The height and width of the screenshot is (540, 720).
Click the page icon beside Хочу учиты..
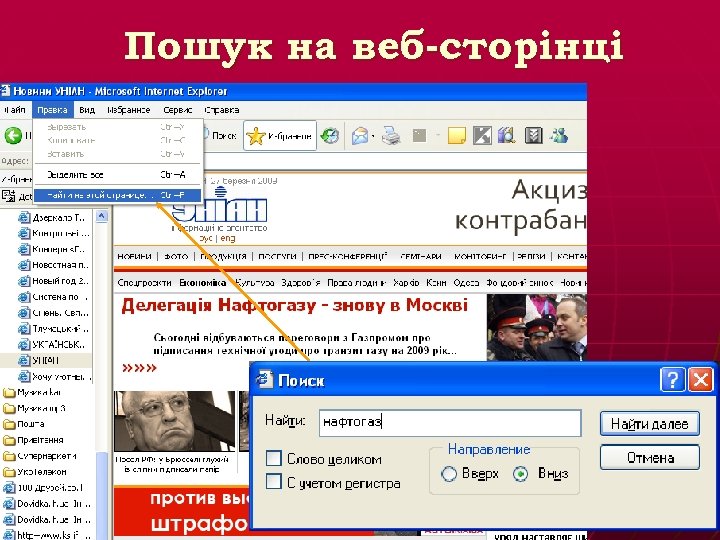pyautogui.click(x=24, y=377)
